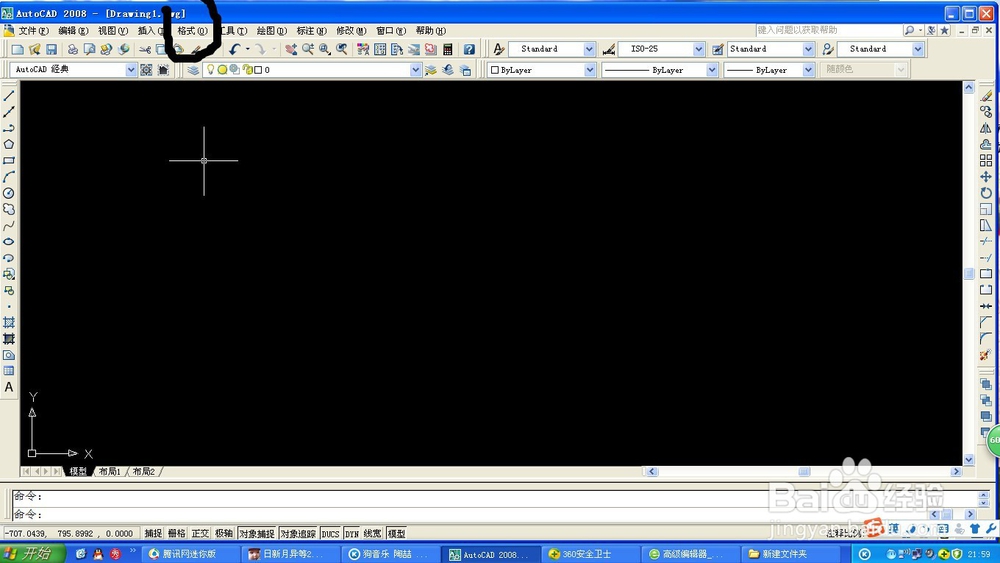Select the Rotate tool
The image size is (1000, 563).
[x=986, y=193]
